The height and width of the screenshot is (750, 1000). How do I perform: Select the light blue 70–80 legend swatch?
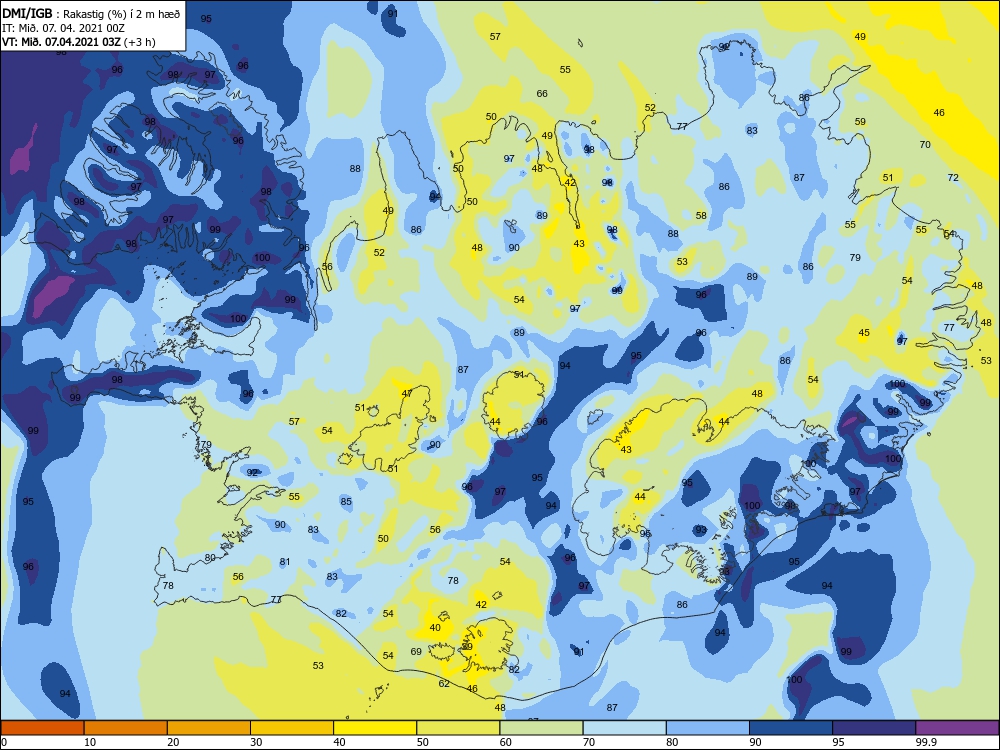click(x=624, y=728)
